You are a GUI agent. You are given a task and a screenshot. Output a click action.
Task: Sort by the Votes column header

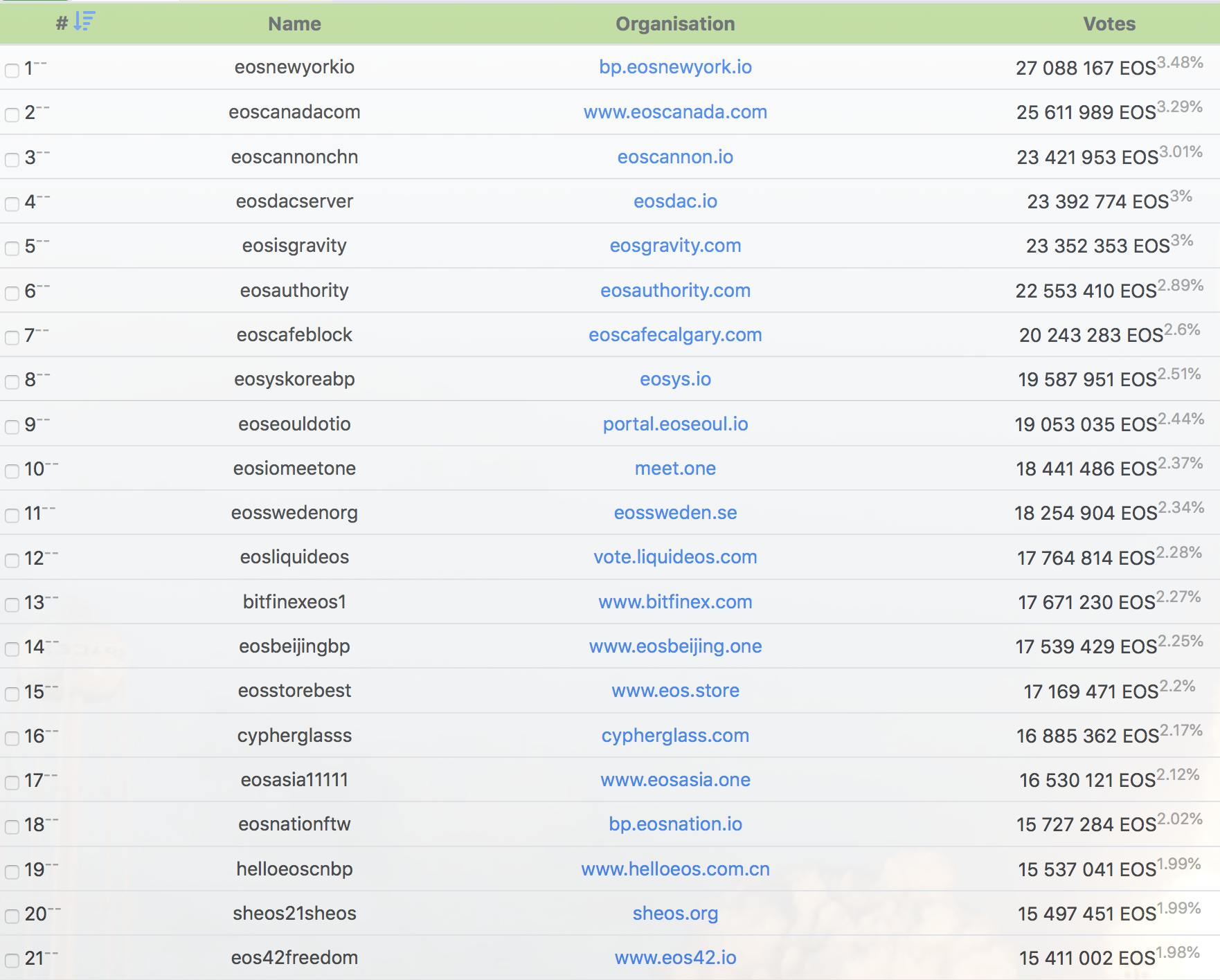[x=1109, y=24]
